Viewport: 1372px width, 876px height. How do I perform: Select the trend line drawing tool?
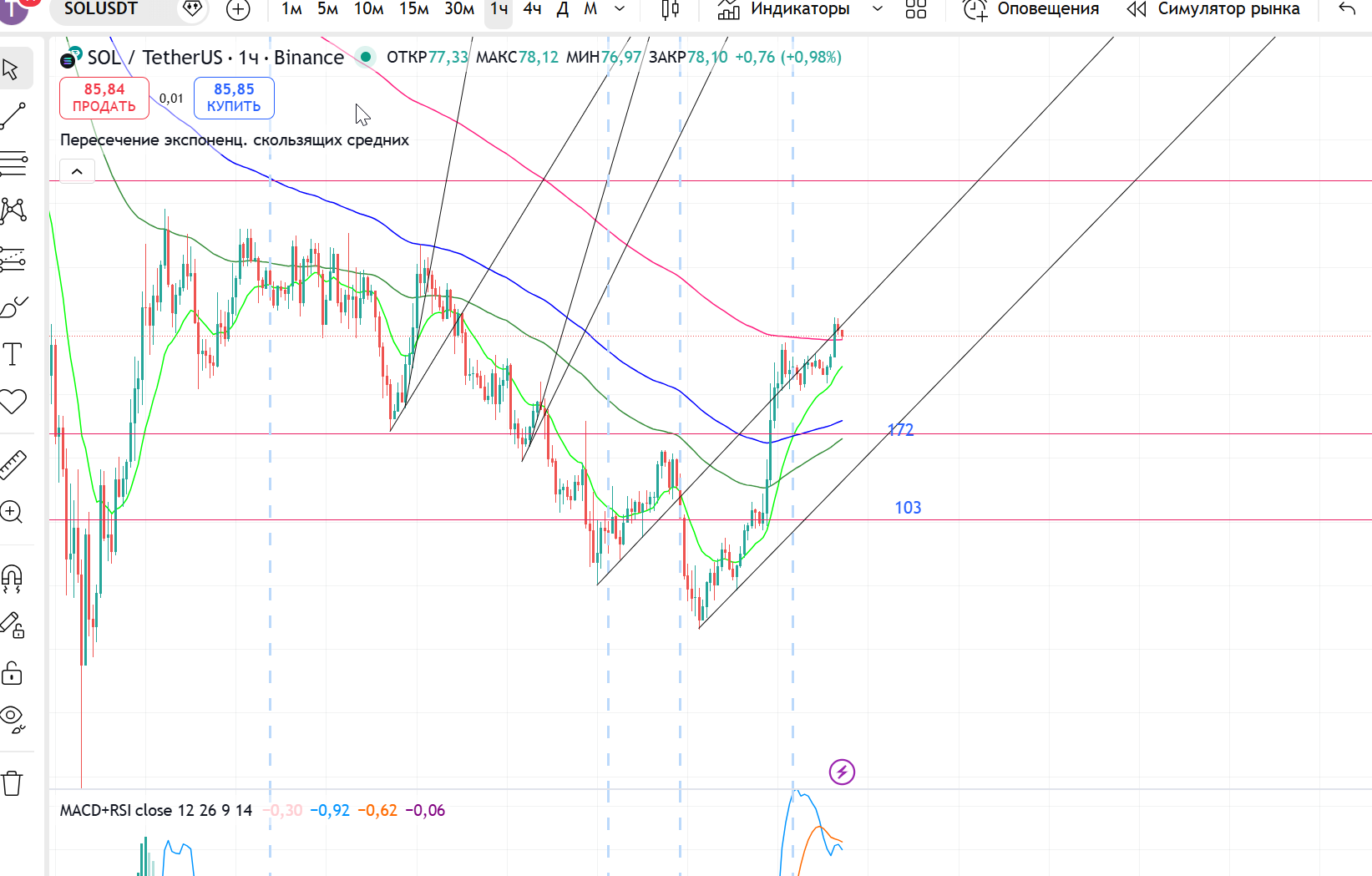click(x=13, y=116)
